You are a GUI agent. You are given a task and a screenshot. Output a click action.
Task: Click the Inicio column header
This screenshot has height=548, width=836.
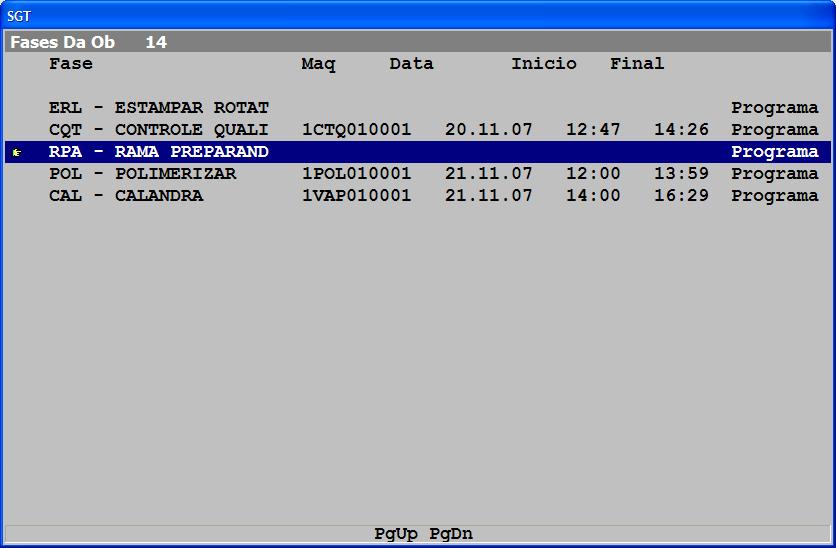[x=544, y=64]
